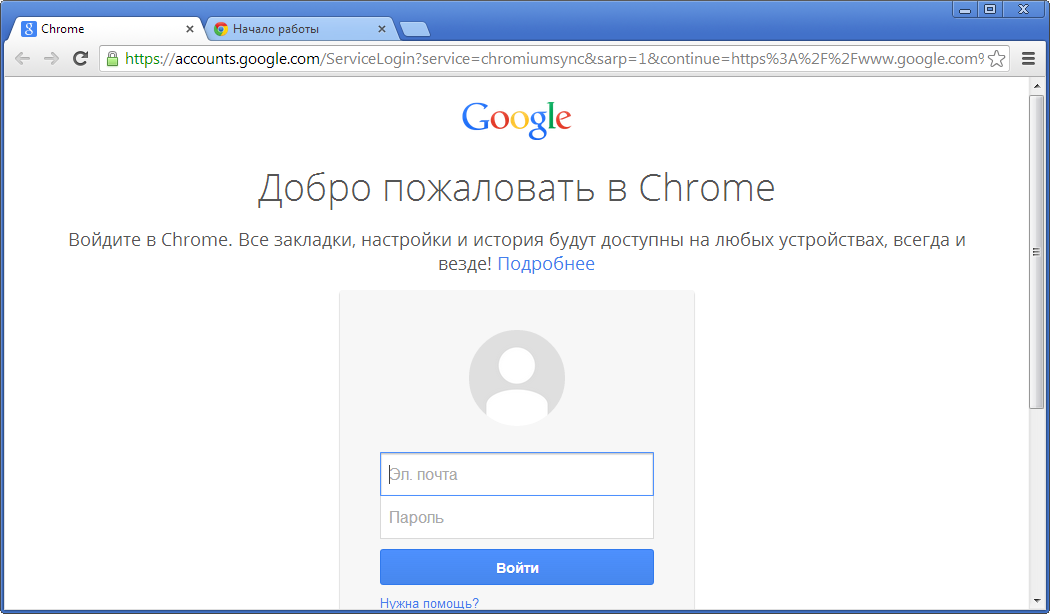The width and height of the screenshot is (1050, 614).
Task: Open a new tab with the new-tab button
Action: pyautogui.click(x=414, y=29)
